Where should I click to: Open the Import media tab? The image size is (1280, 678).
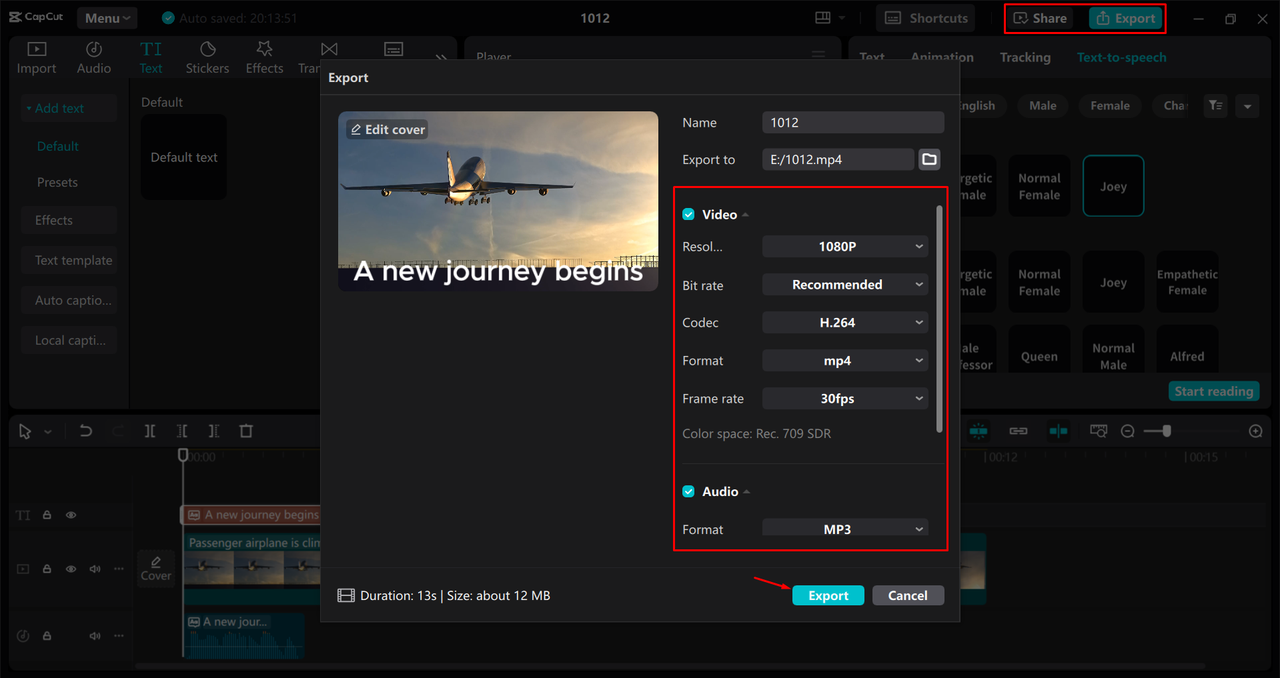[x=36, y=58]
